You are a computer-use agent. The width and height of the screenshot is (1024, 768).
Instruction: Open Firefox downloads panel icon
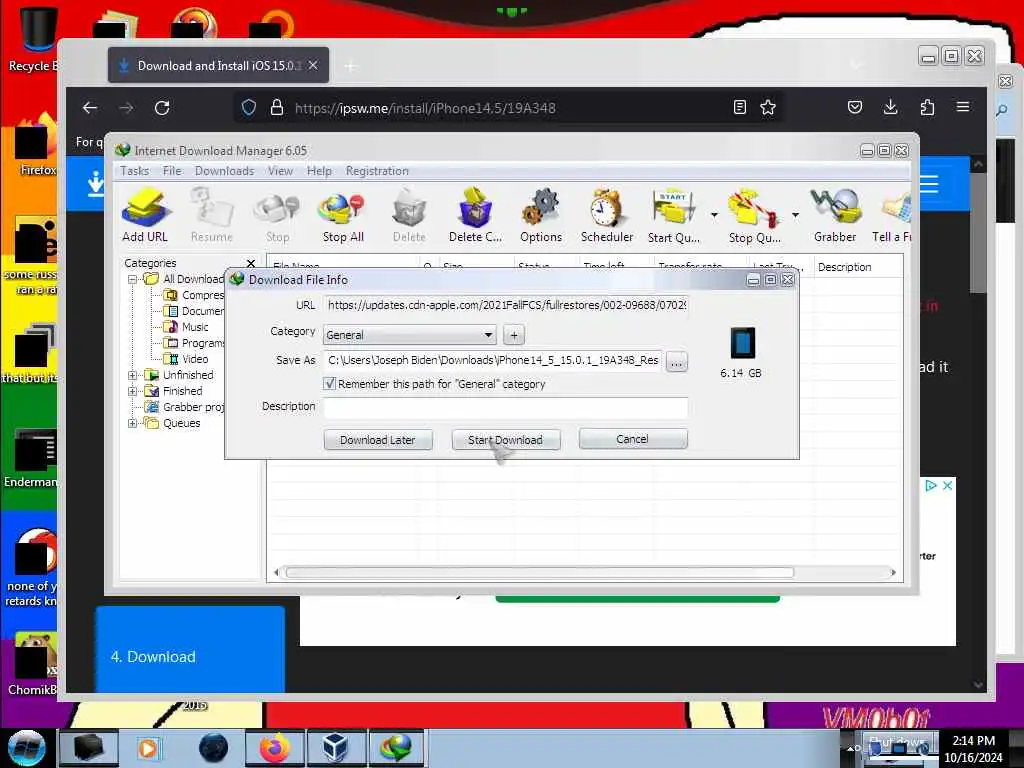pos(890,107)
